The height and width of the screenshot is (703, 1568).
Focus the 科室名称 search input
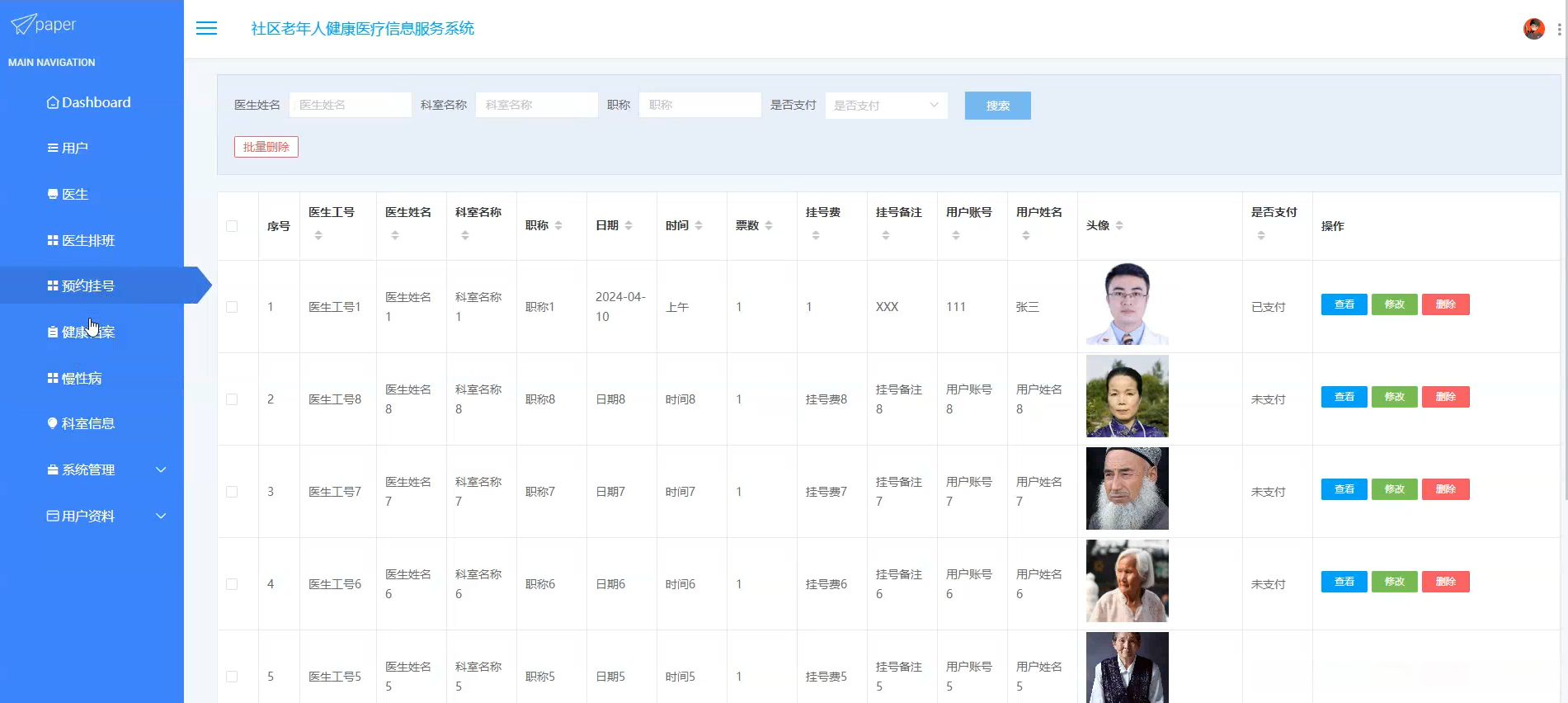tap(537, 105)
